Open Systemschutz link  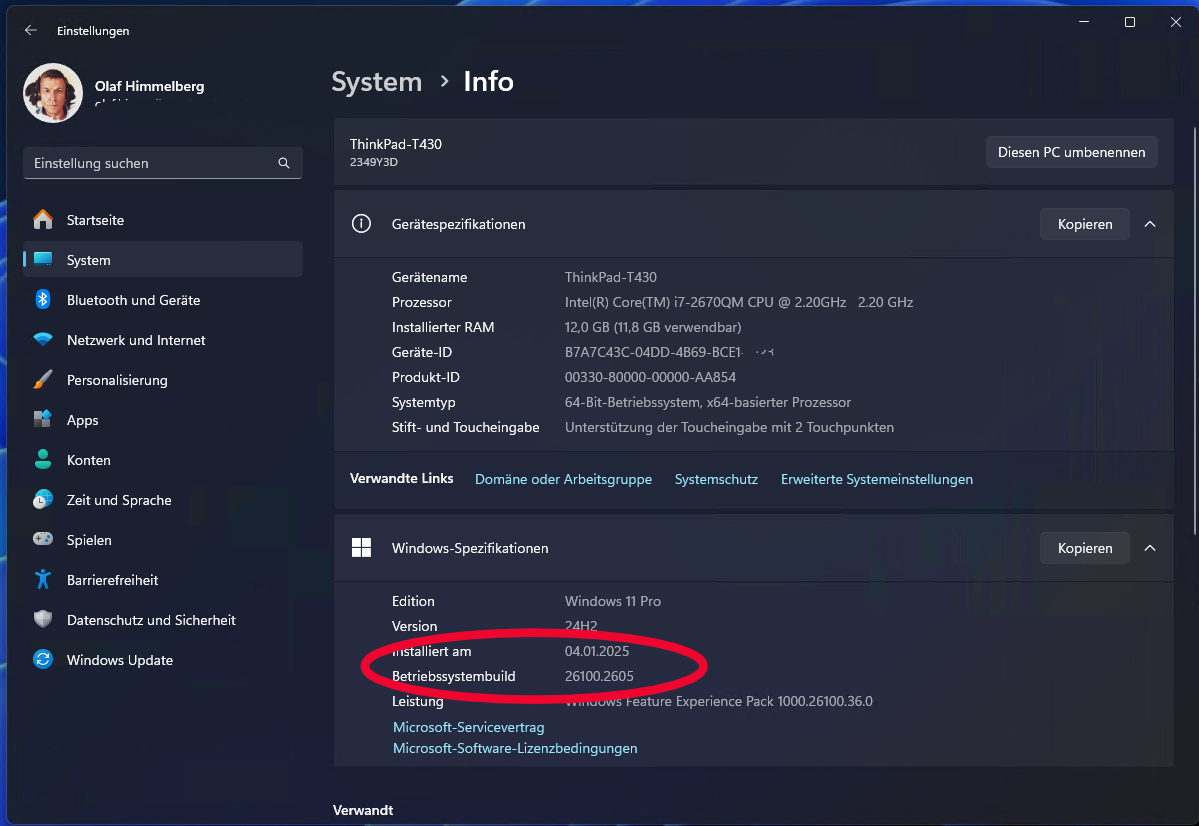[x=716, y=480]
